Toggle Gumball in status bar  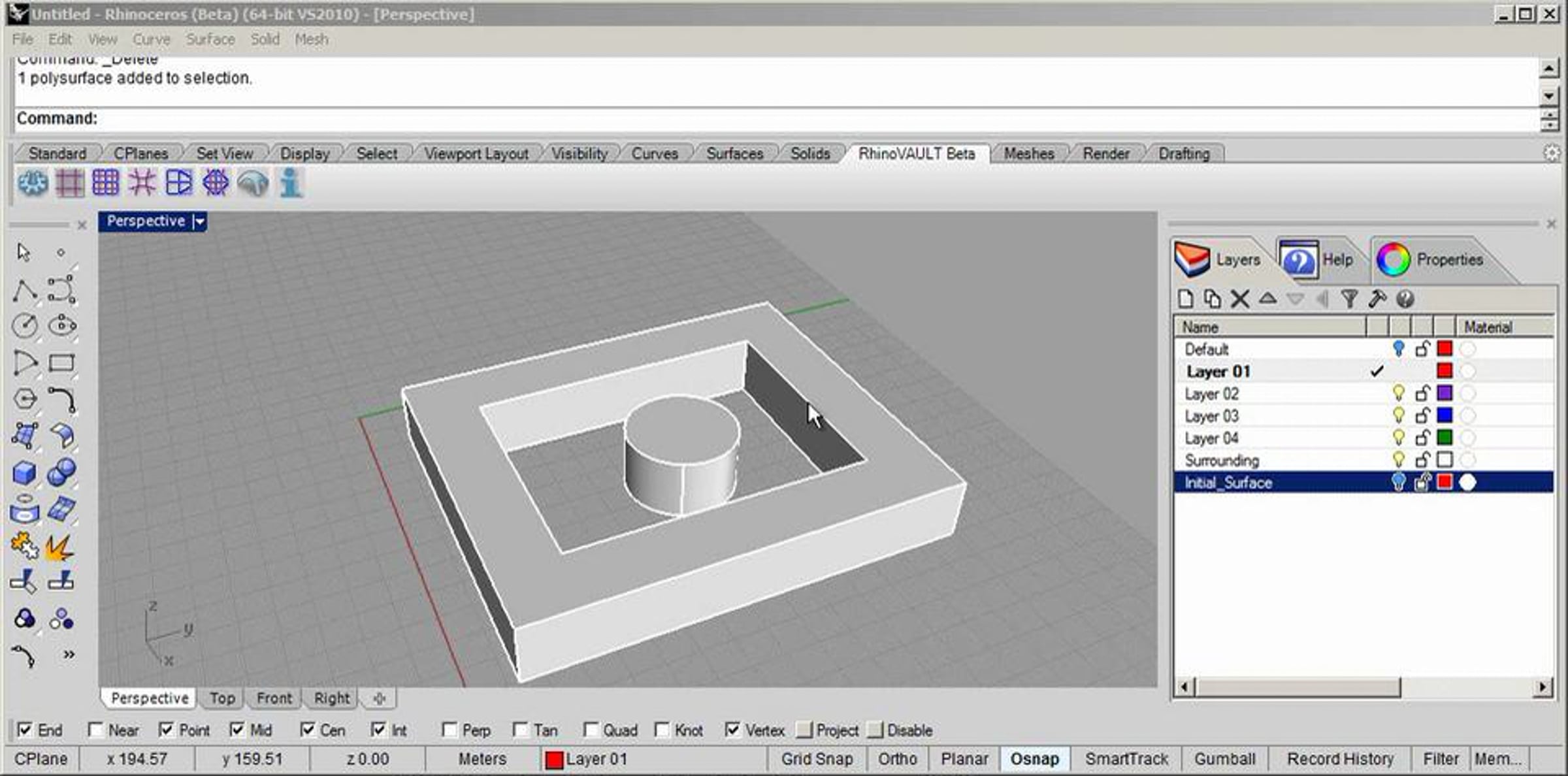coord(1224,759)
